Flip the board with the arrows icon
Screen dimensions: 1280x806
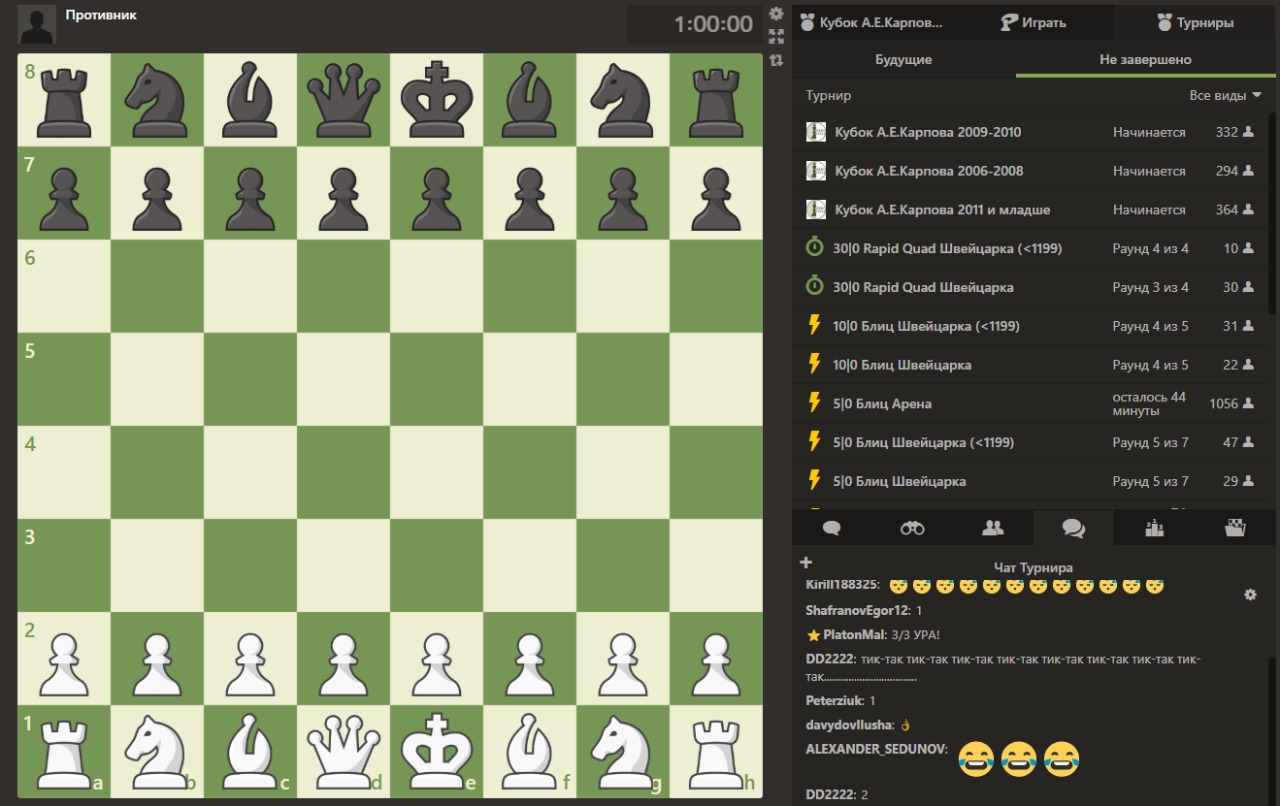pos(776,60)
